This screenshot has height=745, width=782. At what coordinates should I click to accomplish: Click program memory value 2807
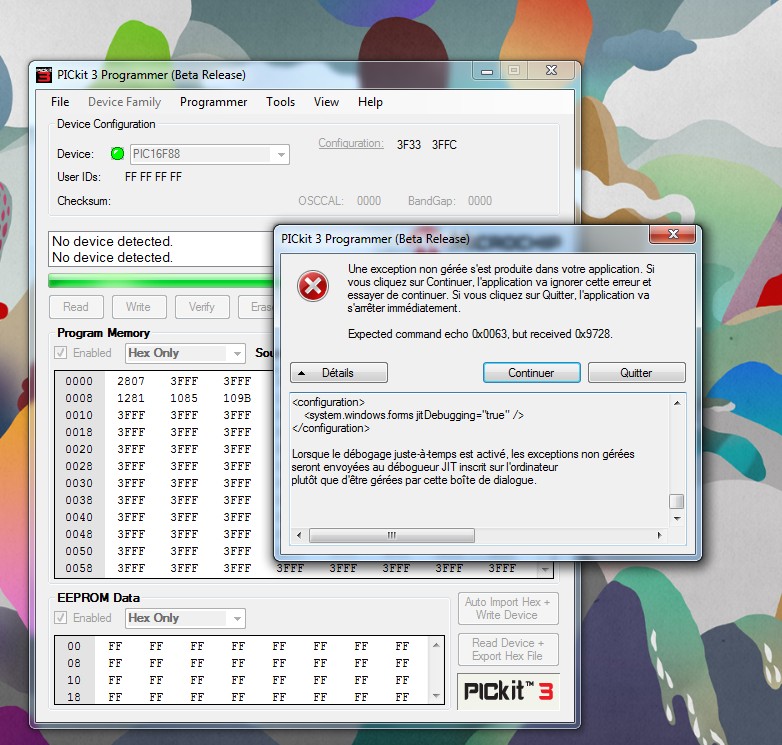tap(131, 381)
